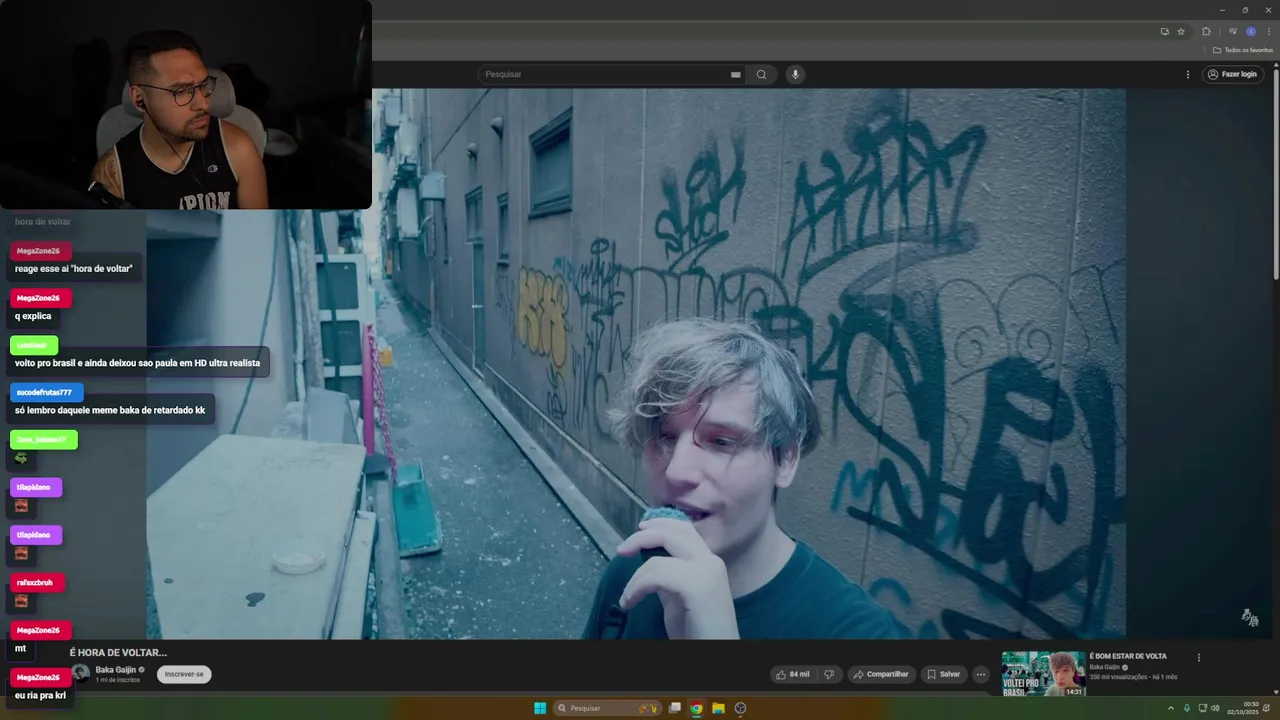Screen dimensions: 1280x720
Task: Open Task View on the taskbar
Action: [x=675, y=708]
